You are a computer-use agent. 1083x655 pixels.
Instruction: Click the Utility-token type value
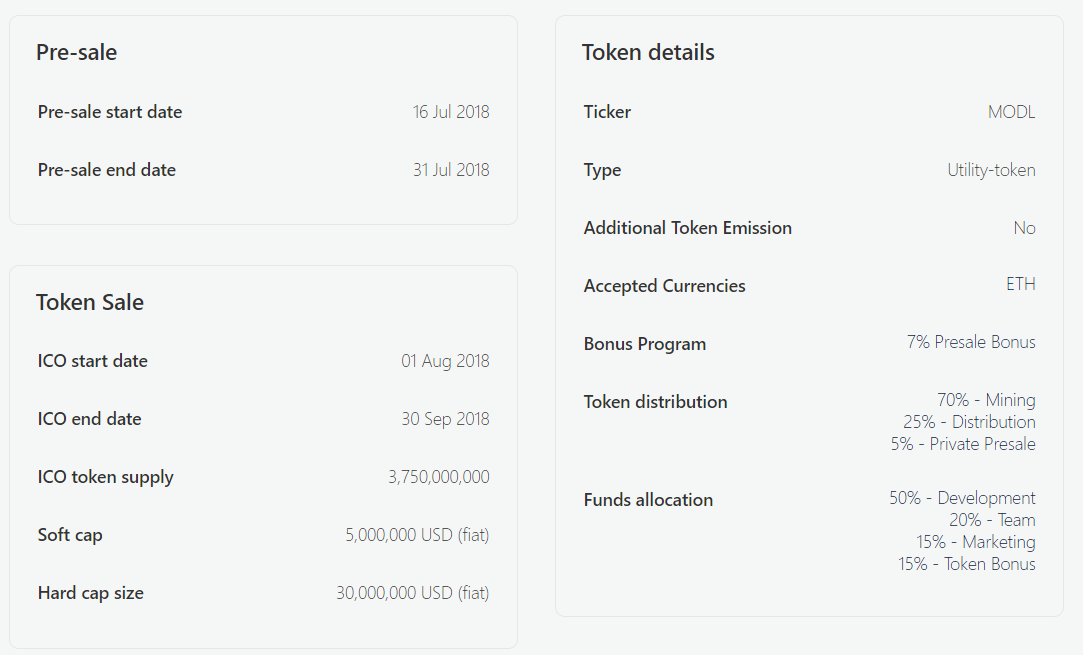pos(991,170)
